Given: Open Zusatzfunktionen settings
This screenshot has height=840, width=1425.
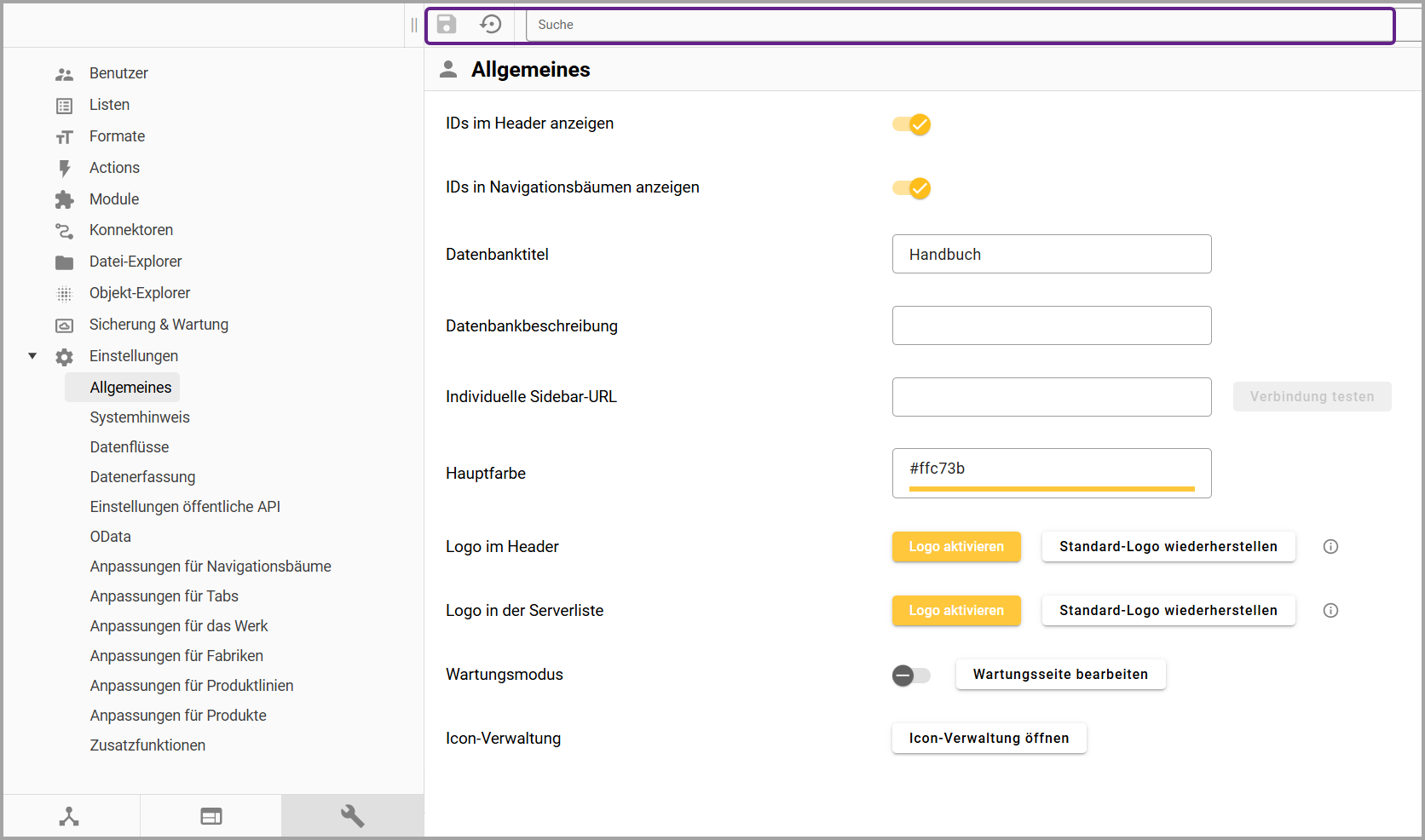Looking at the screenshot, I should click(147, 745).
